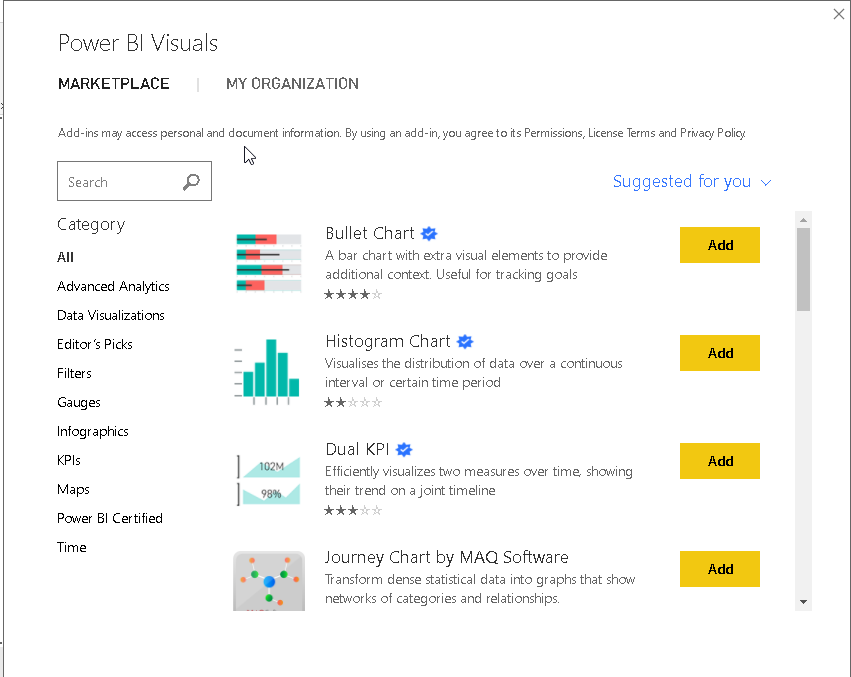This screenshot has width=851, height=677.
Task: Filter by Advanced Analytics category
Action: click(x=113, y=286)
